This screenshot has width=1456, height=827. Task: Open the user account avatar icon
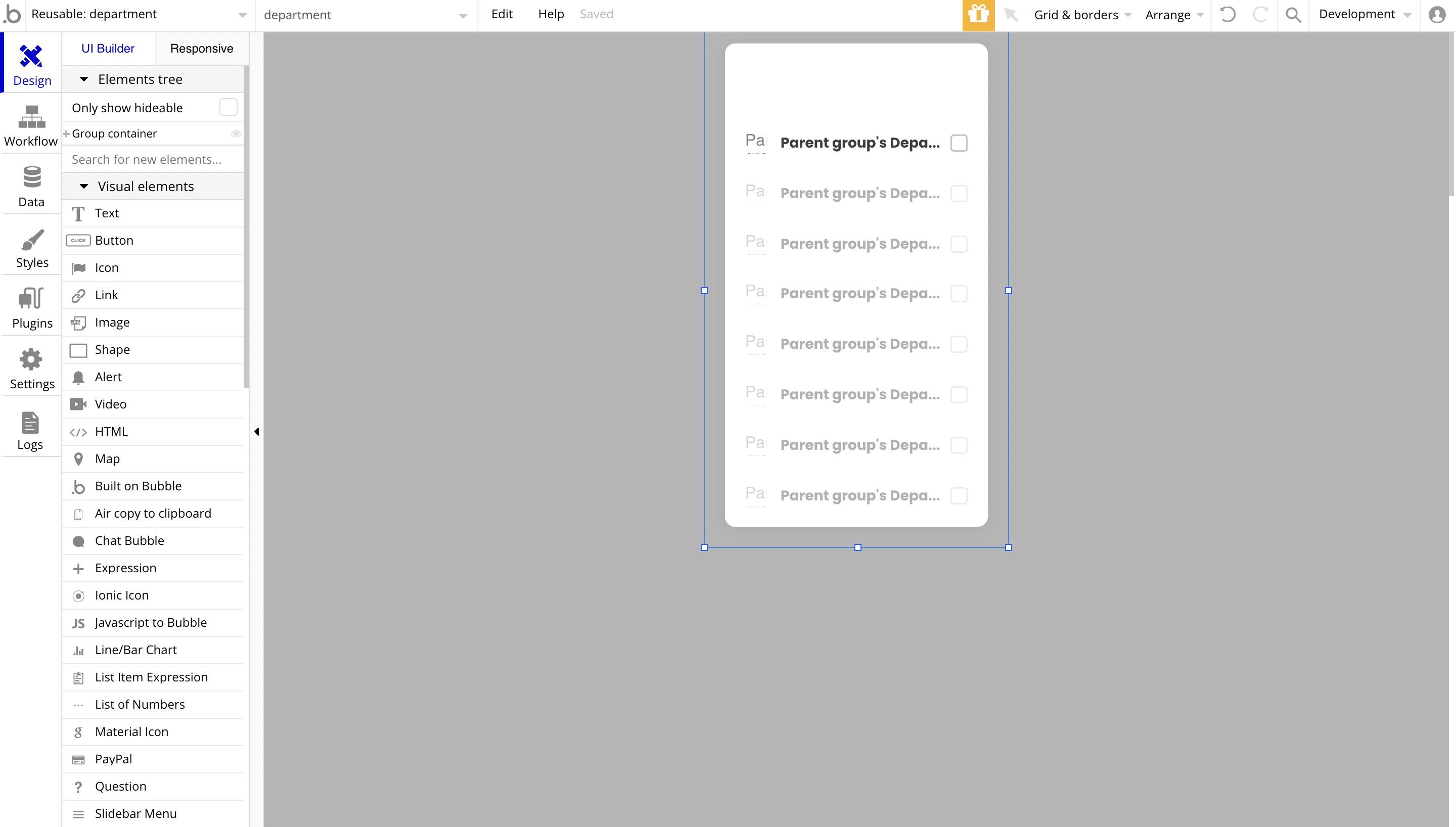click(1437, 15)
